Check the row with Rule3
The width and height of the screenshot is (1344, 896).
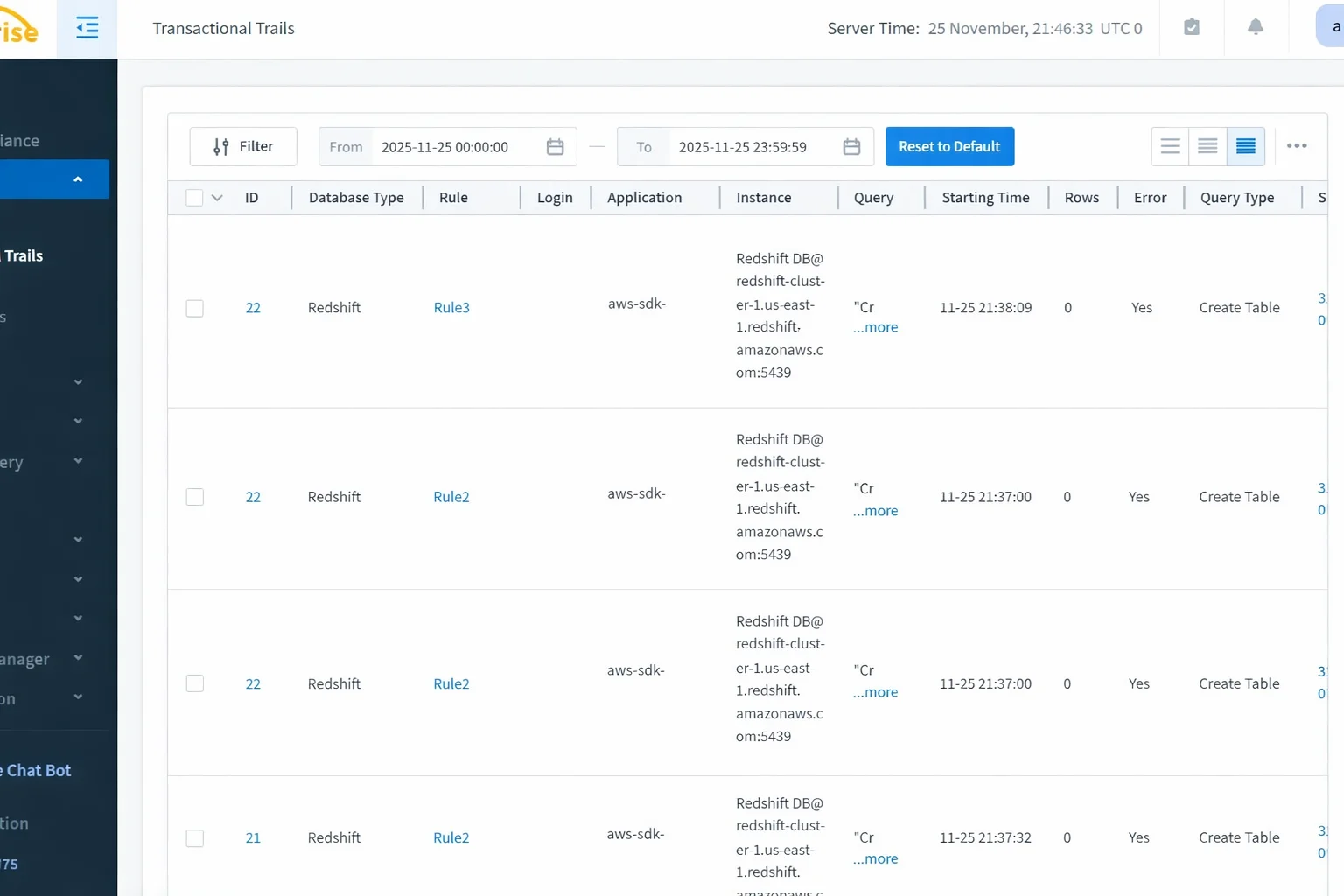point(194,308)
